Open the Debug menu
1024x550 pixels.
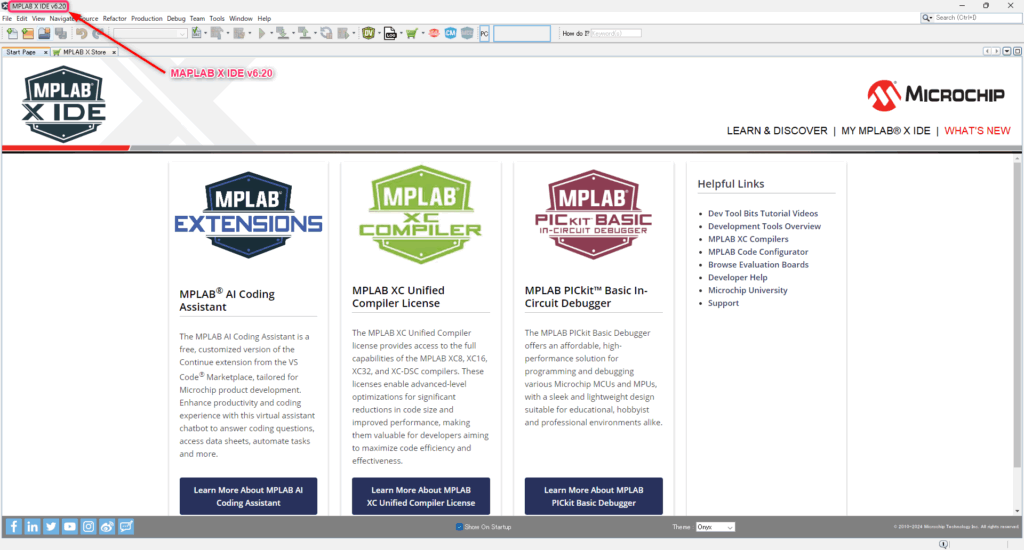(x=176, y=18)
